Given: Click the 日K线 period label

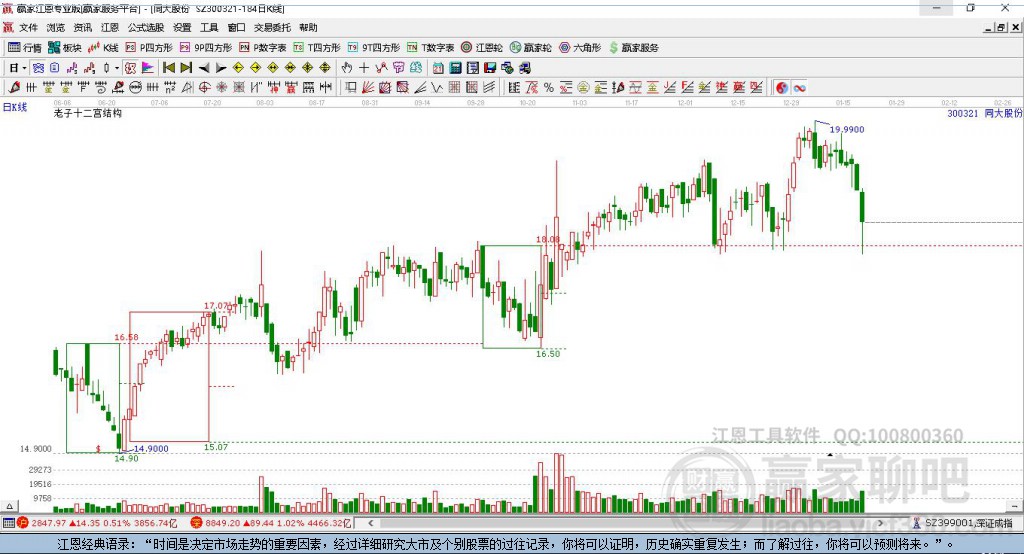Looking at the screenshot, I should 15,107.
